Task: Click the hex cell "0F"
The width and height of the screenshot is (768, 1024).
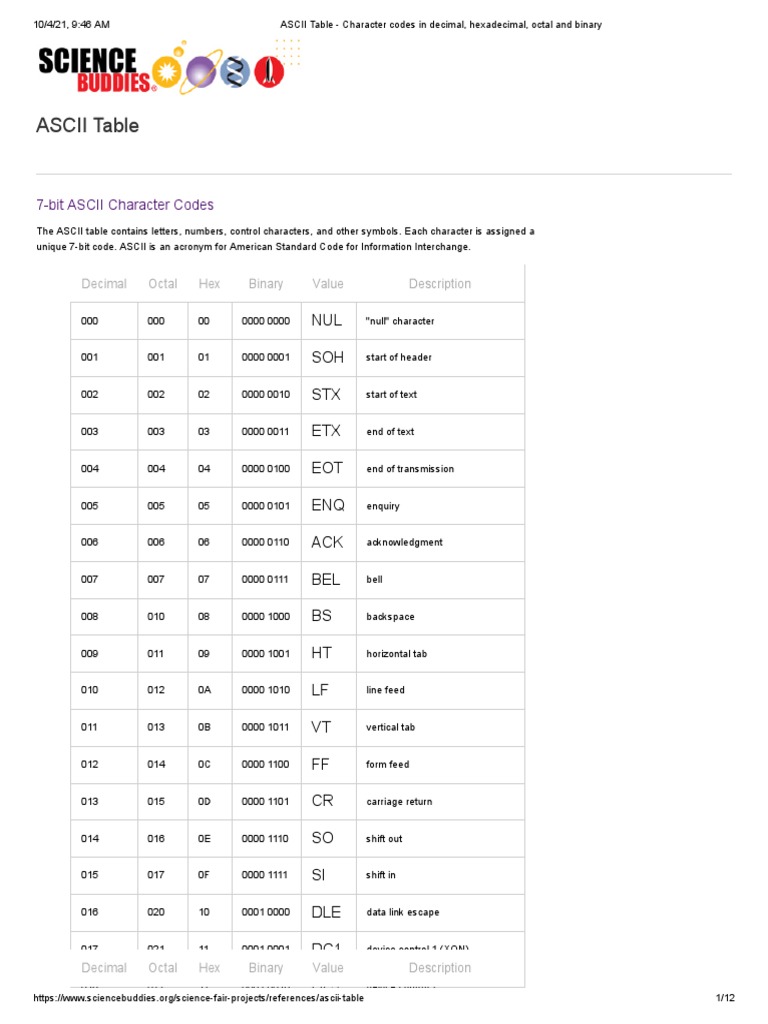Action: click(x=204, y=875)
